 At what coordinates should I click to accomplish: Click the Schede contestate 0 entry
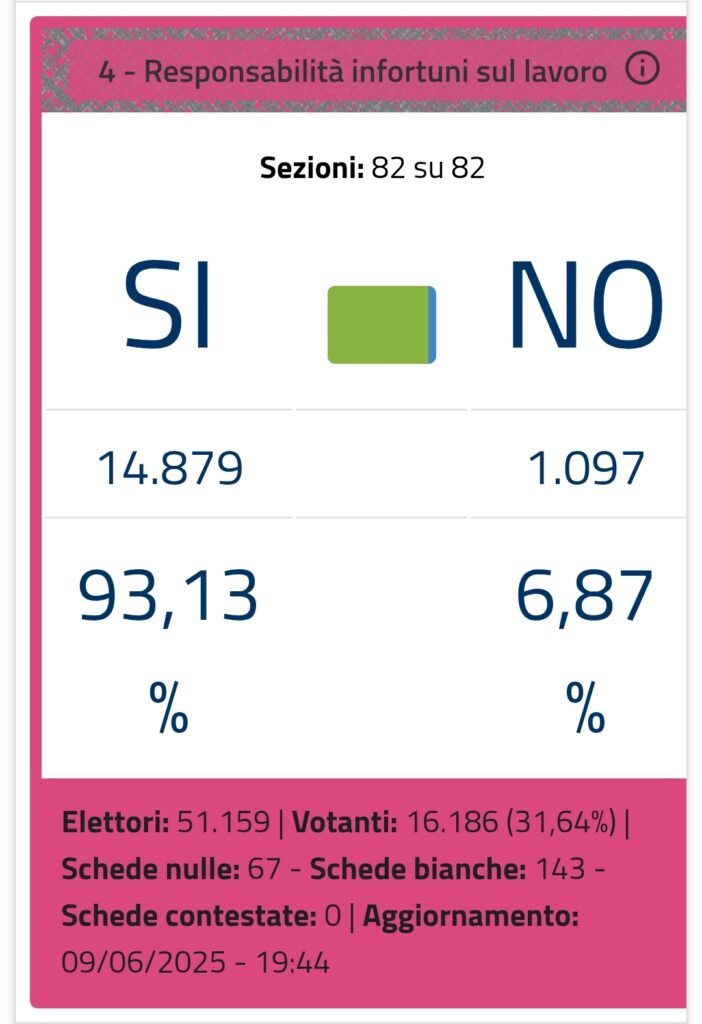pos(201,916)
